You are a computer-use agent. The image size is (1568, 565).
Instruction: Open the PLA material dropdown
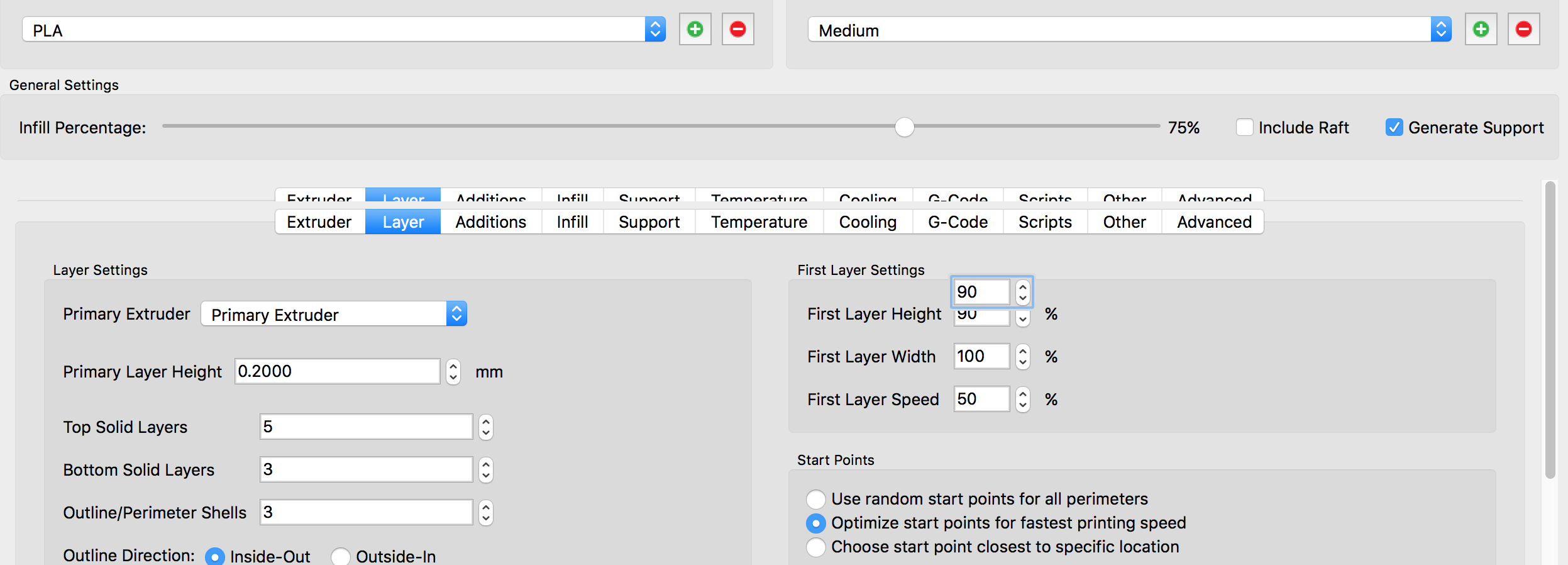[x=344, y=30]
